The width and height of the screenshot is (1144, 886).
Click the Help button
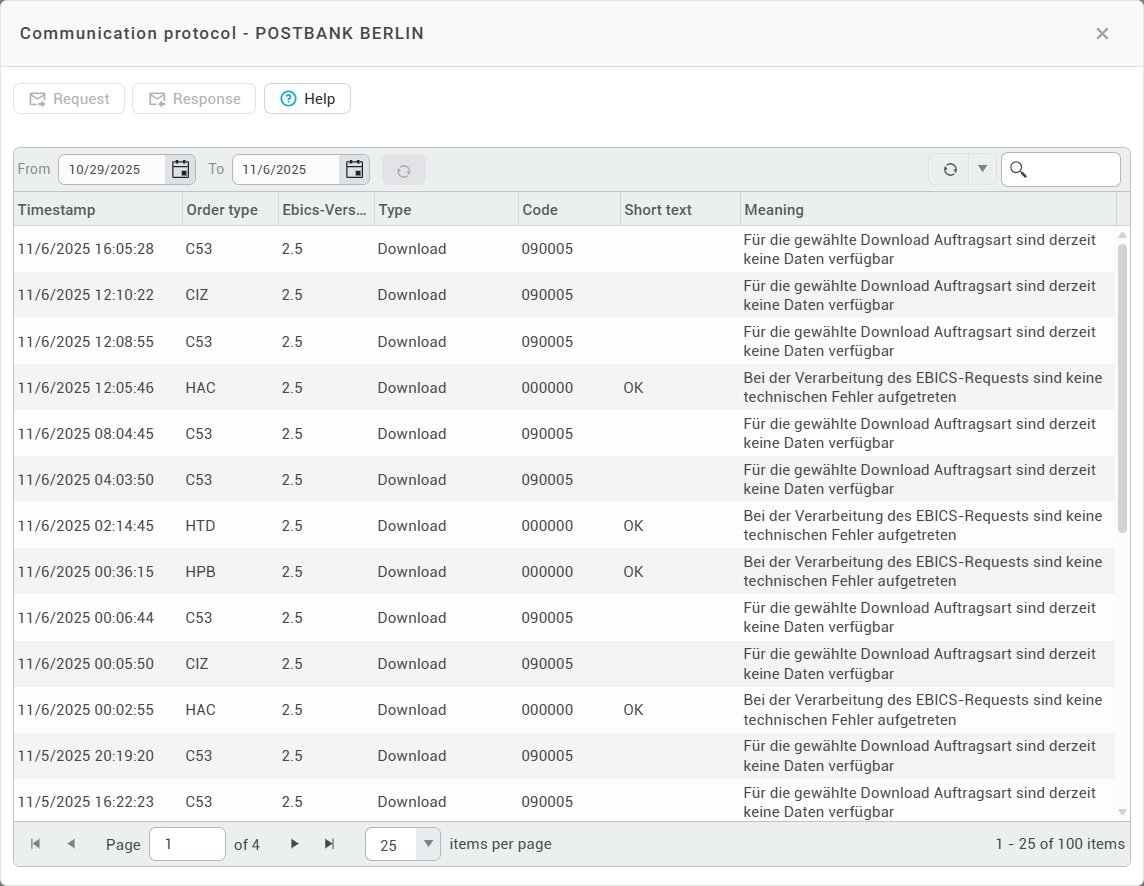tap(307, 99)
